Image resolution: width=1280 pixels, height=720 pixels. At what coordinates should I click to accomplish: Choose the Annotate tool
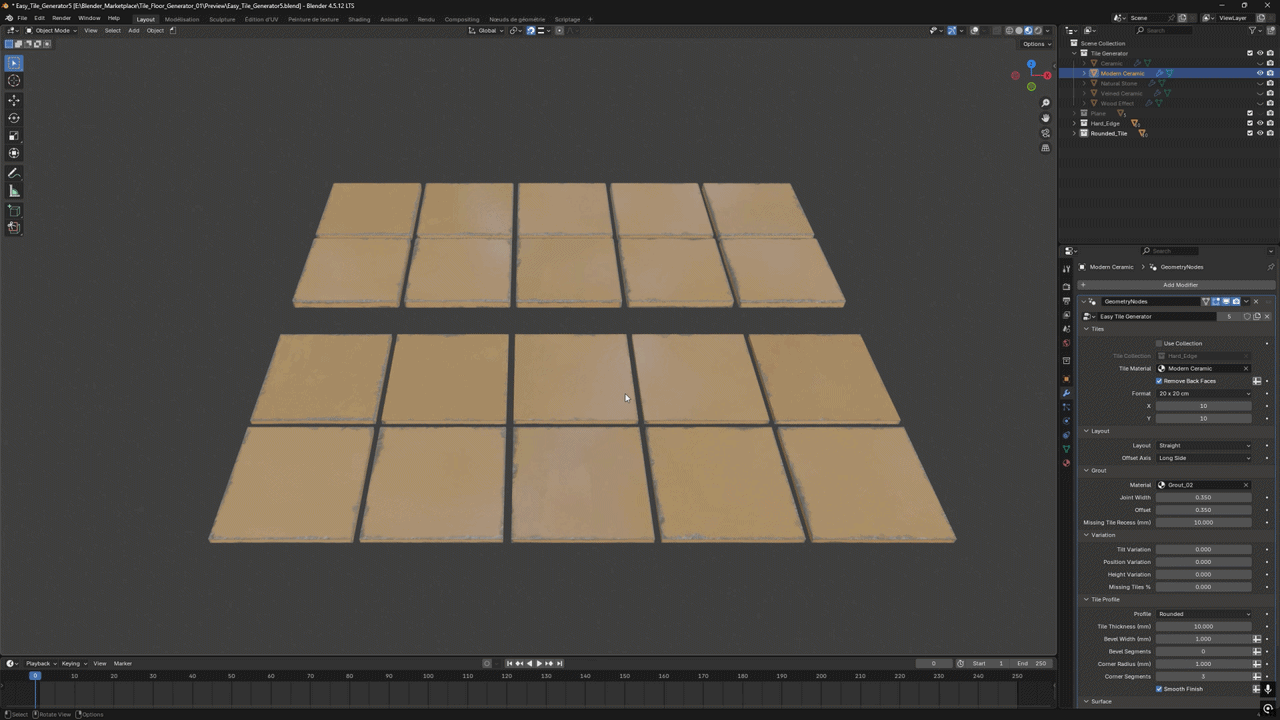(14, 174)
